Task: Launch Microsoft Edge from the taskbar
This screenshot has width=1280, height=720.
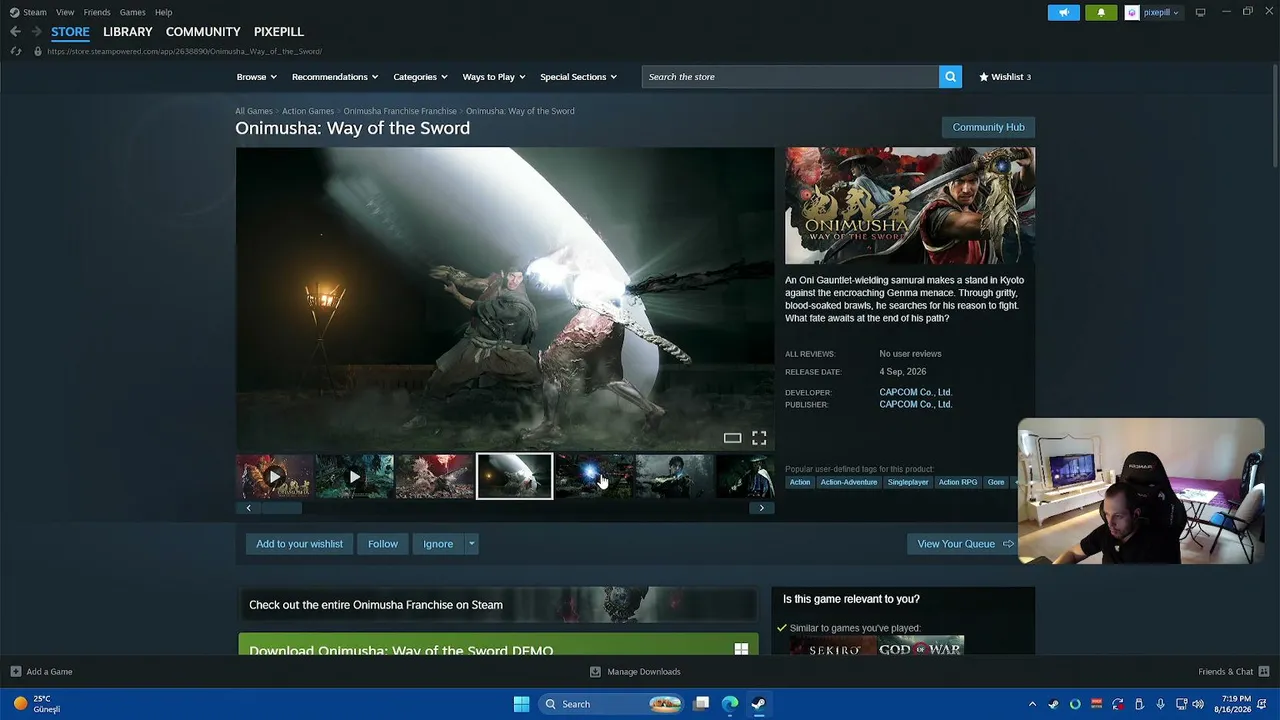Action: click(x=730, y=704)
